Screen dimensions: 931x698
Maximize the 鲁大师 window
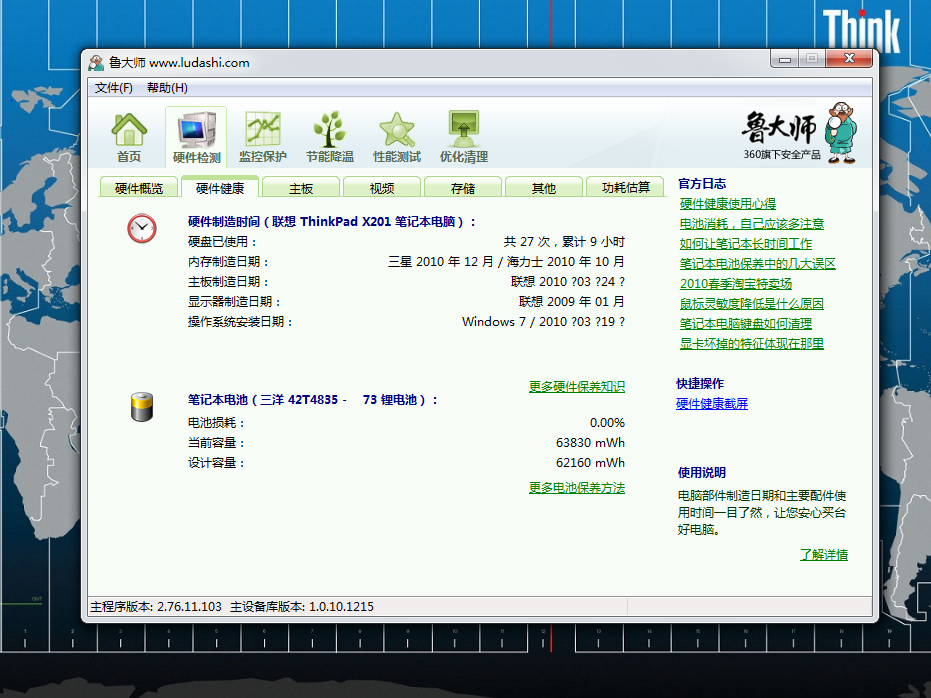tap(812, 59)
